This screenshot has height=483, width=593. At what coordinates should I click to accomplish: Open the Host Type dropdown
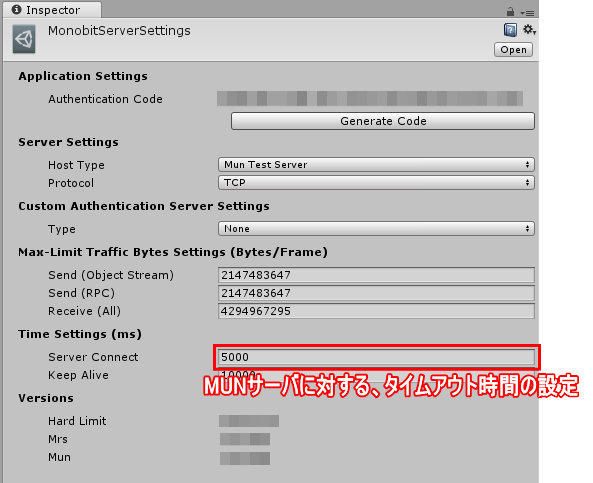pyautogui.click(x=376, y=165)
